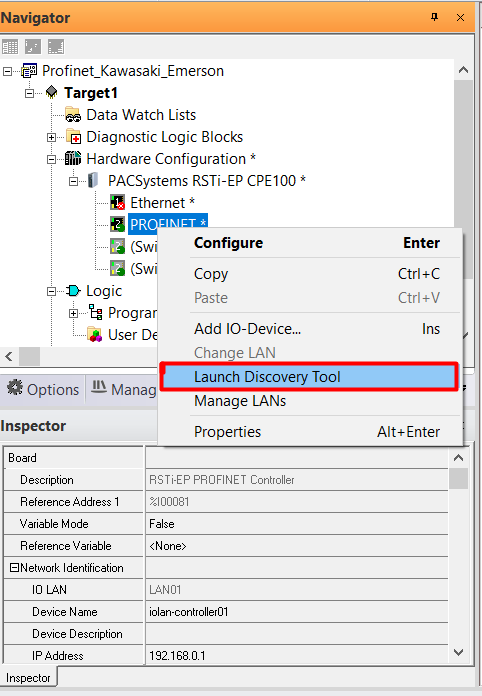Click the PACSystems RSTi-EP CPE100 icon

click(x=93, y=180)
